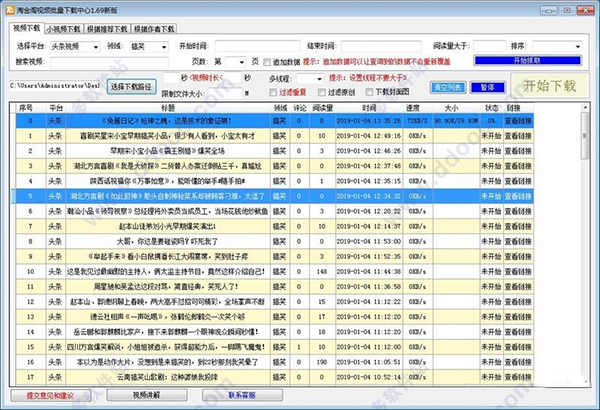Image resolution: width=600 pixels, height=410 pixels.
Task: Select row 2 timed 2019-01-04 12:46:26
Action: coord(275,151)
